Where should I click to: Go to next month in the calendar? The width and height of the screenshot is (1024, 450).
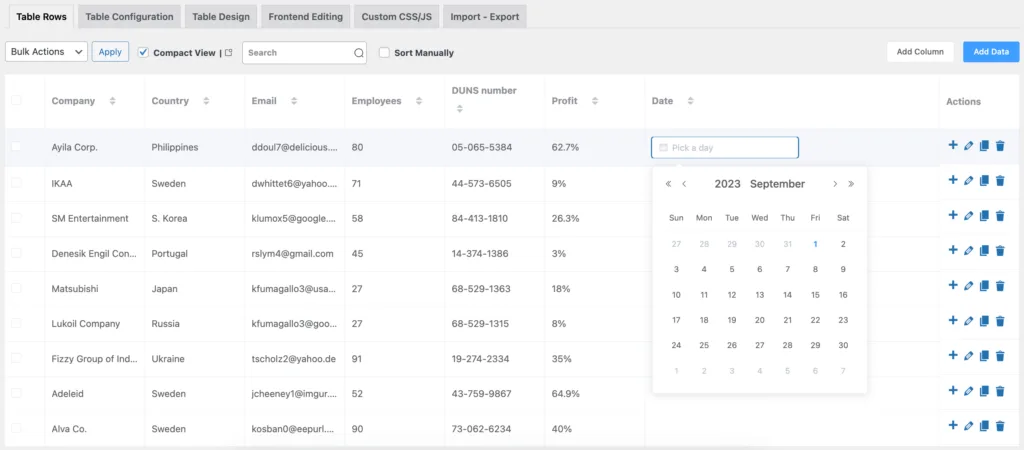pos(835,184)
